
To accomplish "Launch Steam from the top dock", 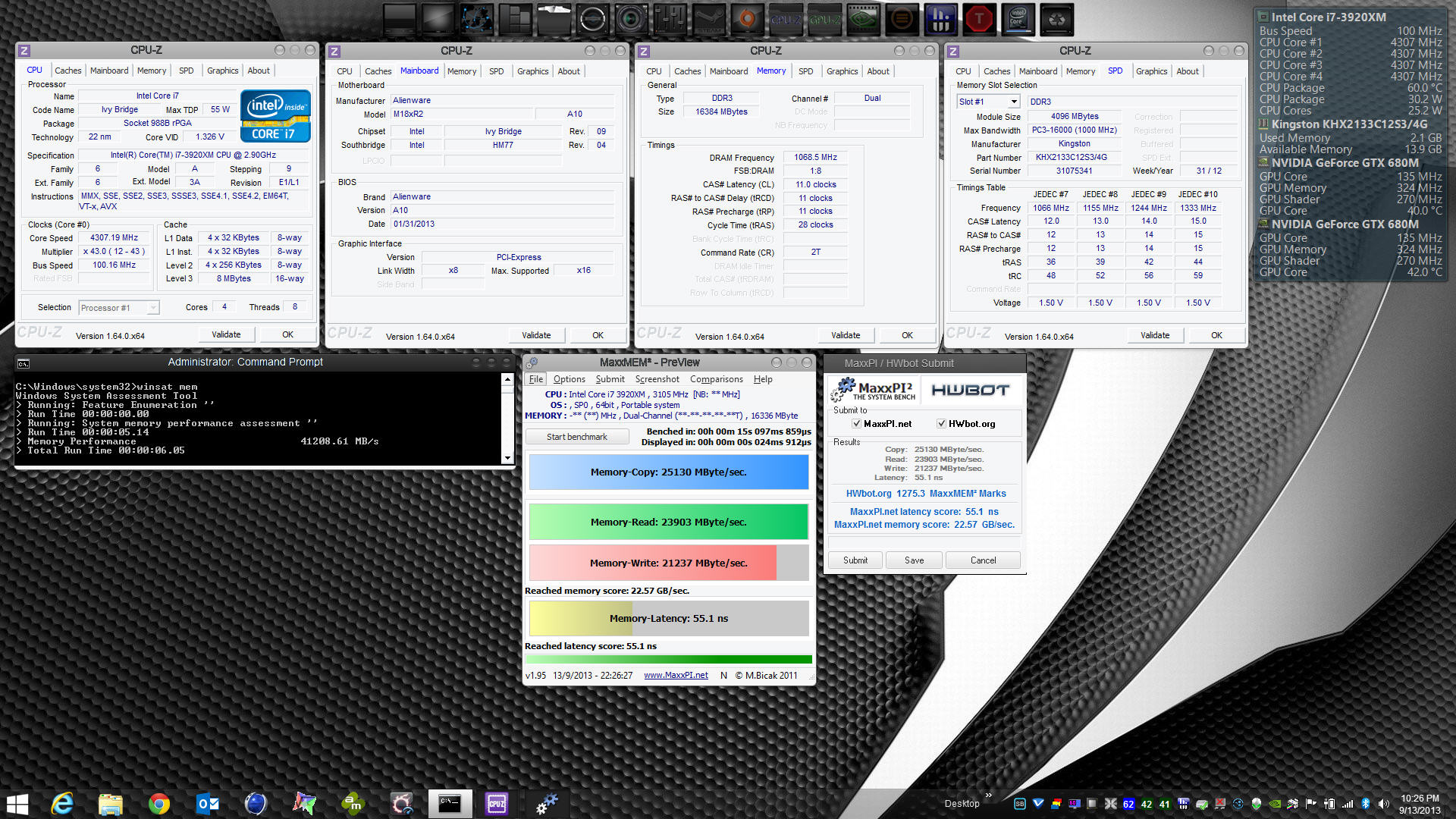I will pos(708,20).
